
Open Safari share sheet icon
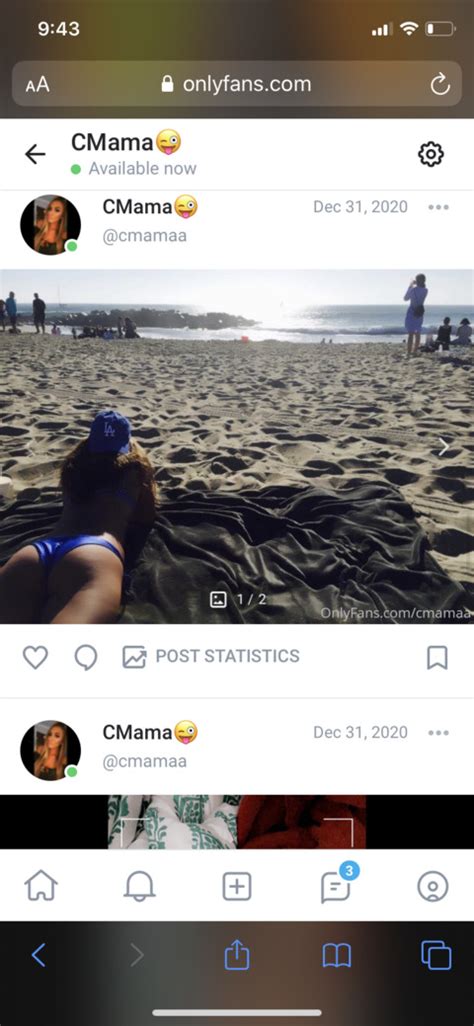coord(237,955)
